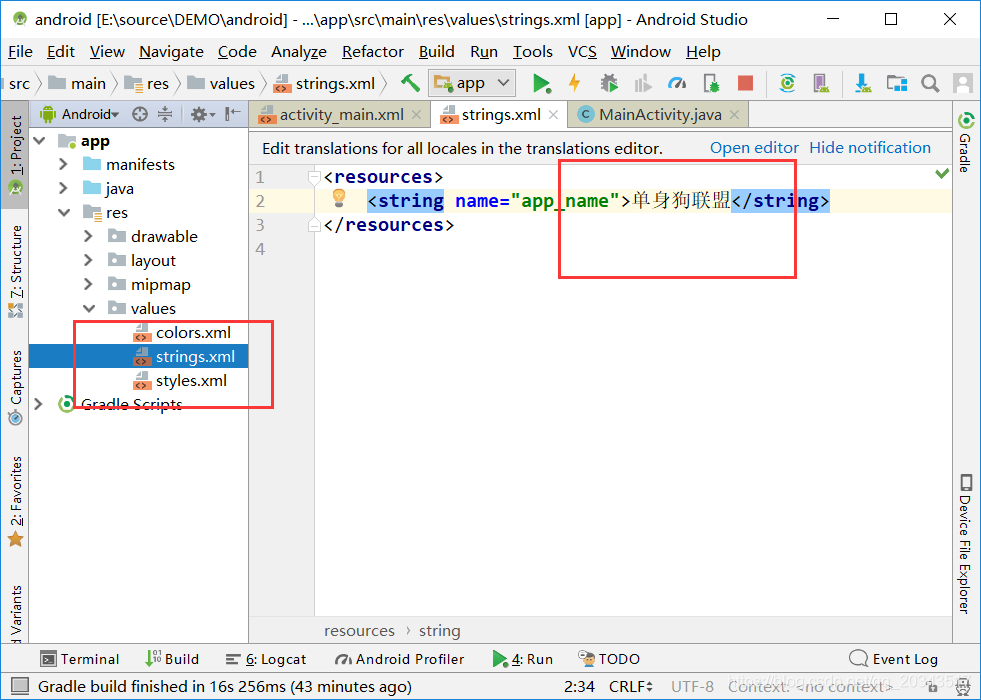The height and width of the screenshot is (700, 981).
Task: Toggle the Structure side panel
Action: click(x=16, y=270)
